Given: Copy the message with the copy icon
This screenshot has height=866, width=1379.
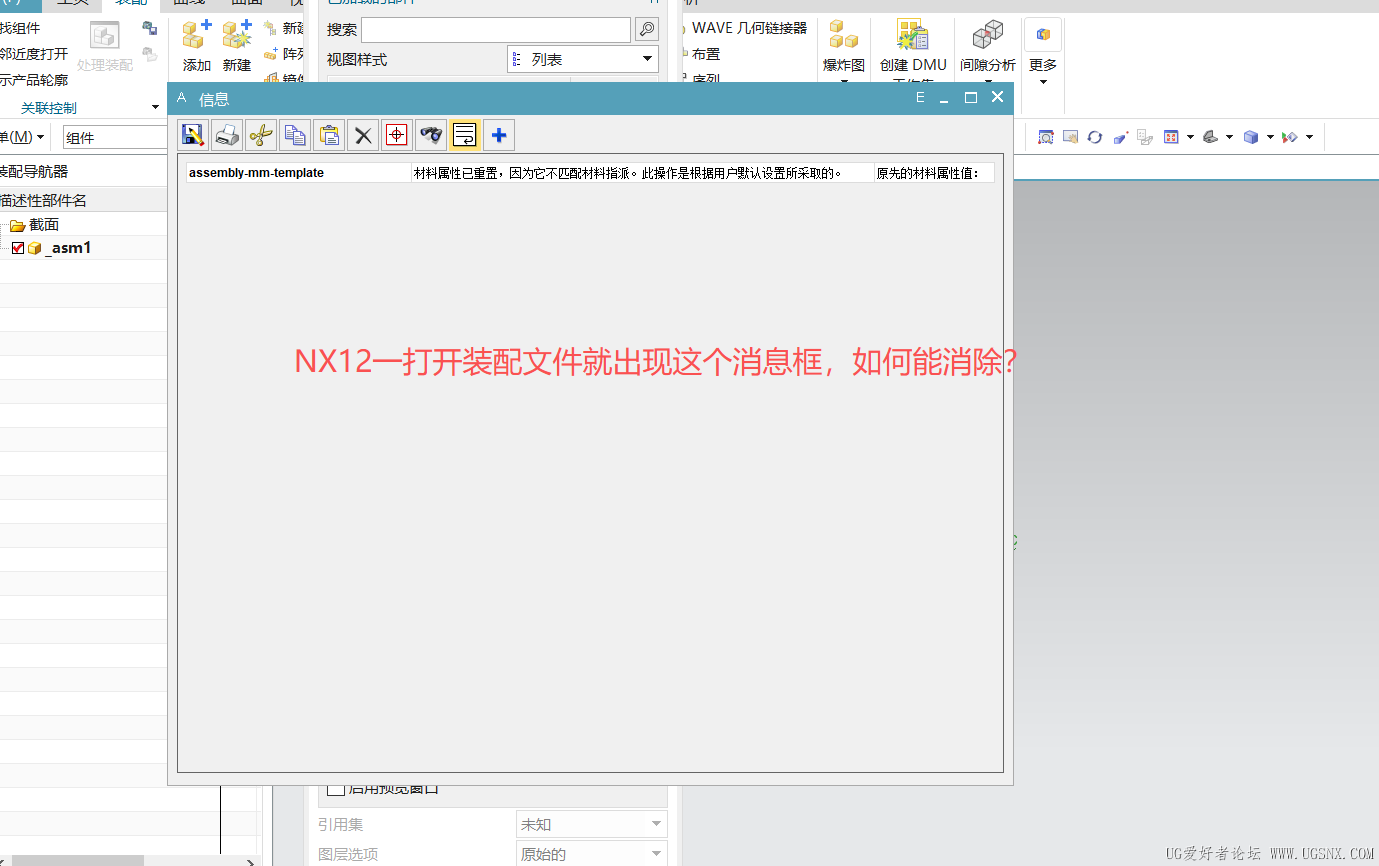Looking at the screenshot, I should (x=295, y=135).
